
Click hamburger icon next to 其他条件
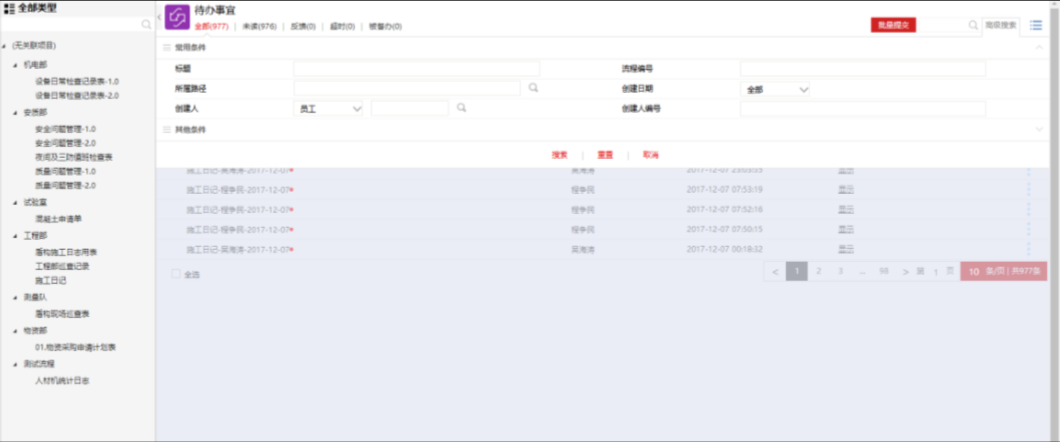click(166, 129)
